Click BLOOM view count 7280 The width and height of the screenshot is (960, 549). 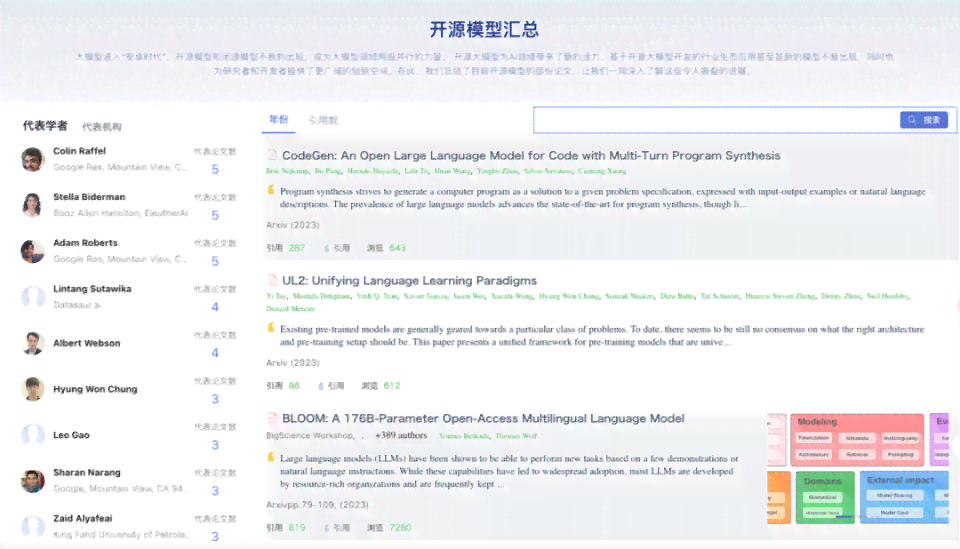point(400,528)
